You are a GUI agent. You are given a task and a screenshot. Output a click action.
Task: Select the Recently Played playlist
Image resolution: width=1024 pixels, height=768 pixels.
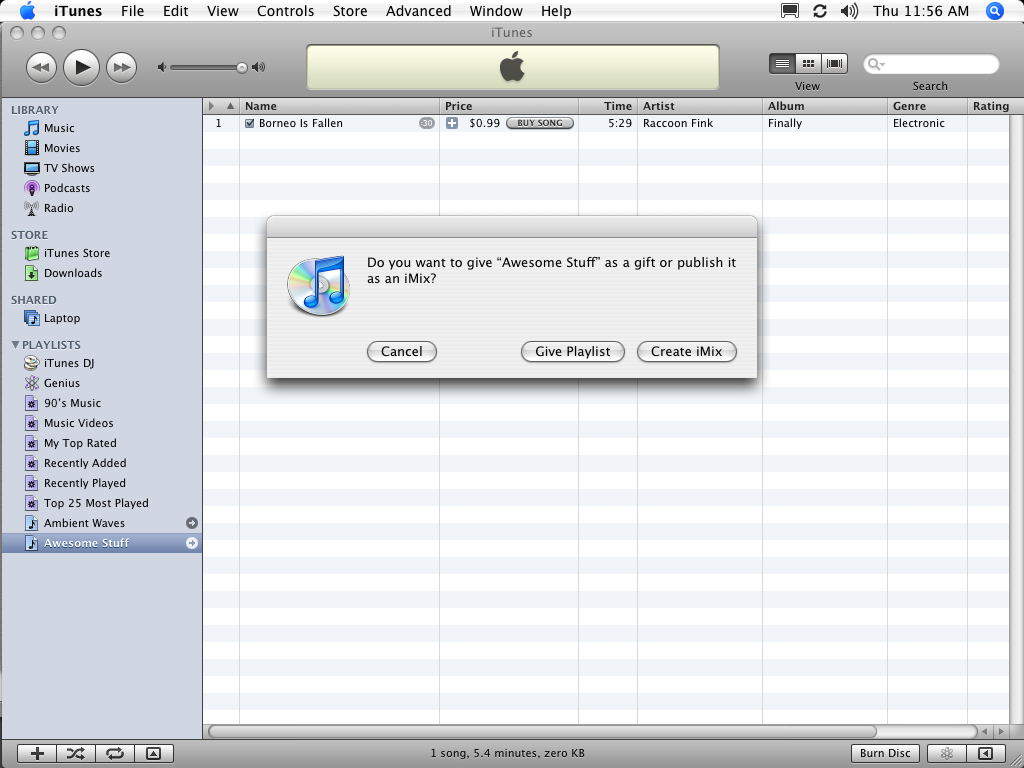(x=84, y=483)
